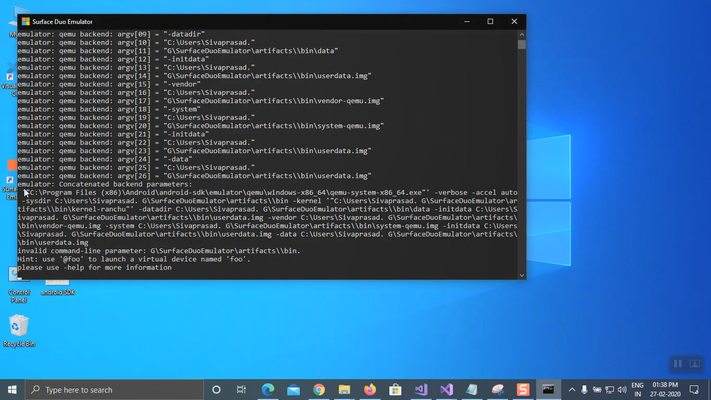Click the console vertical scrollbar thumb
The width and height of the screenshot is (711, 400).
tap(521, 44)
